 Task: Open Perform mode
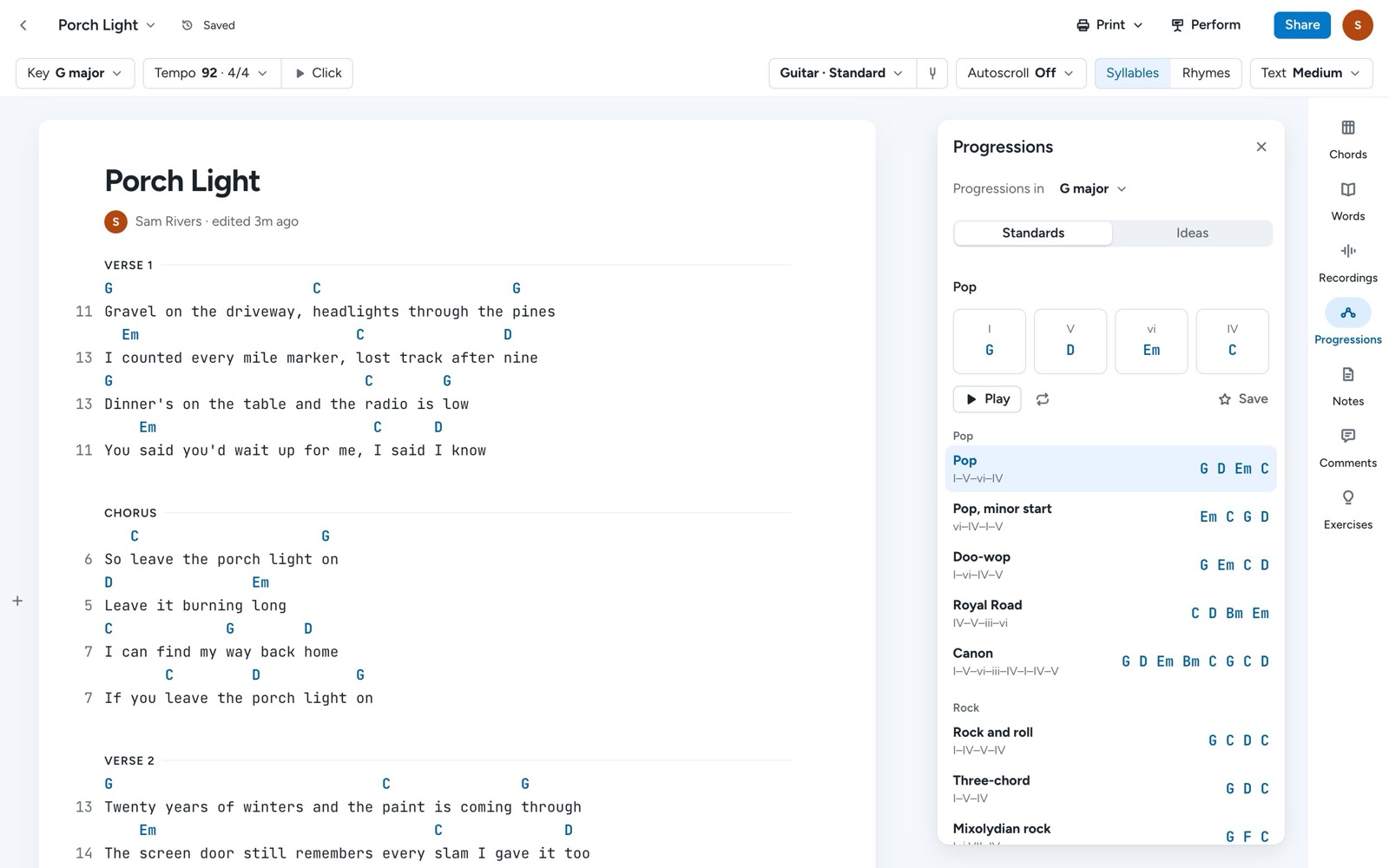[1206, 25]
